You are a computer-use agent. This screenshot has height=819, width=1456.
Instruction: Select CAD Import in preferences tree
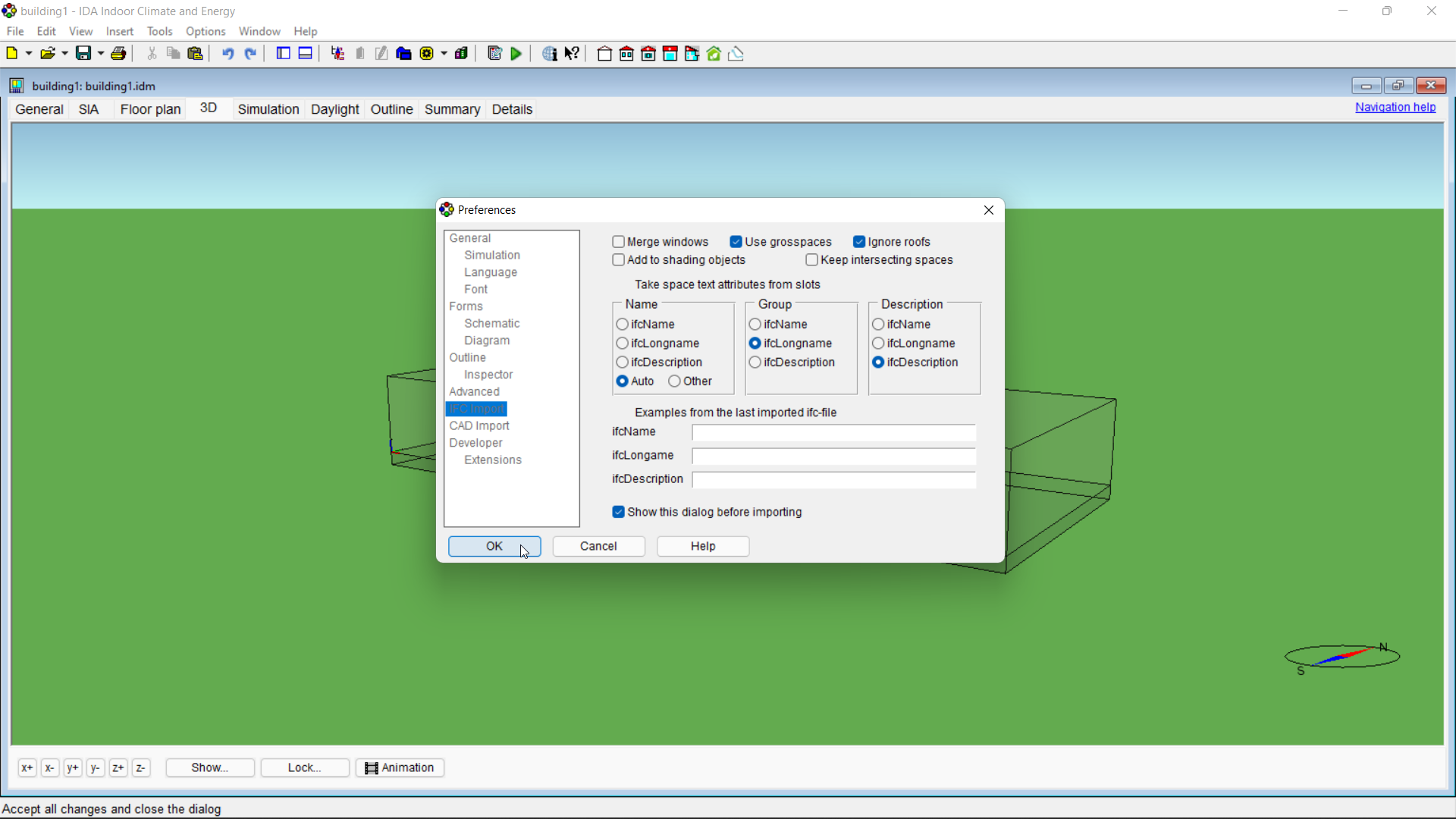coord(479,426)
